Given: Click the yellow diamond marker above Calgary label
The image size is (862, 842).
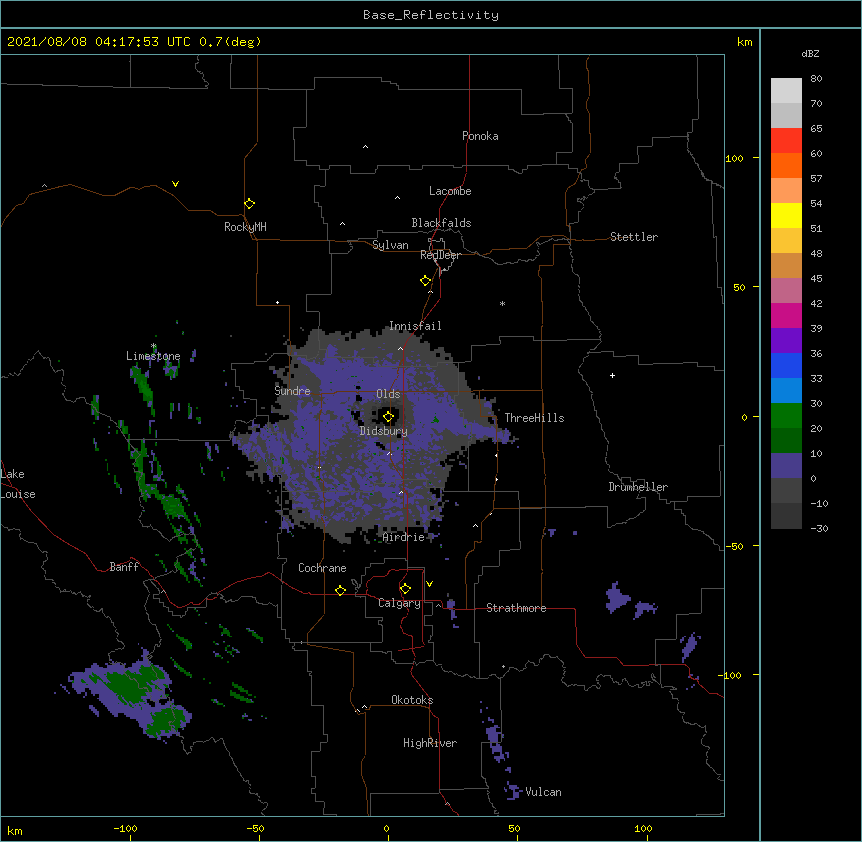Looking at the screenshot, I should pyautogui.click(x=406, y=589).
